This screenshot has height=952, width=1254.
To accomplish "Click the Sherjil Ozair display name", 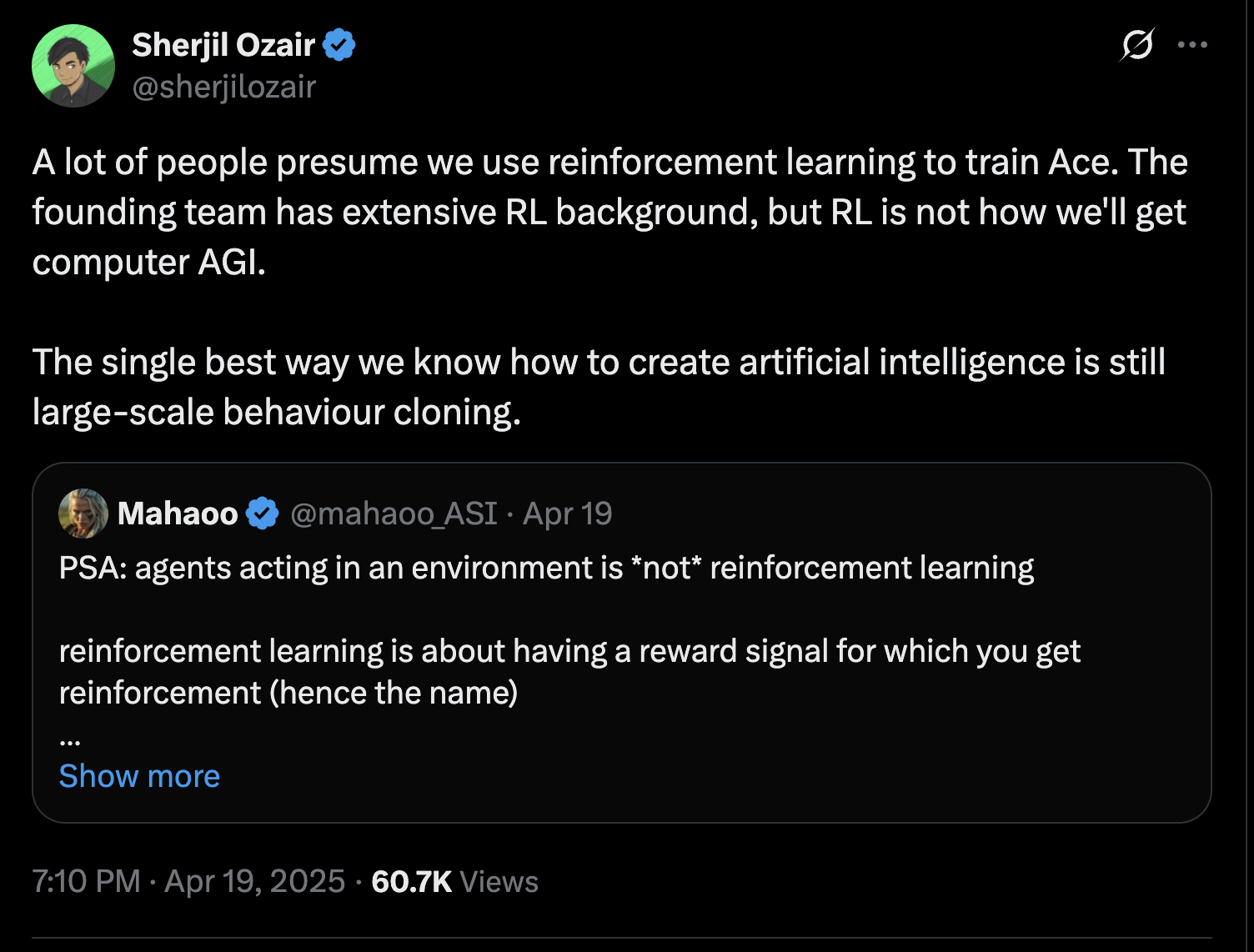I will tap(223, 45).
